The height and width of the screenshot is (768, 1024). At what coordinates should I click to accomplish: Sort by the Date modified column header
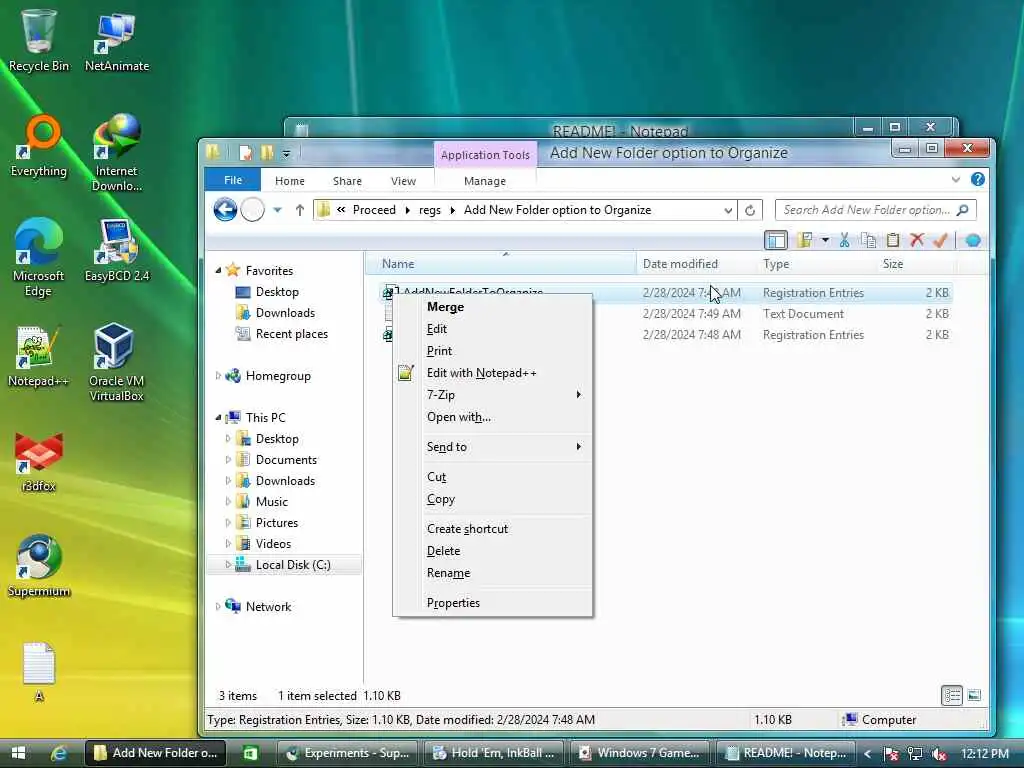pyautogui.click(x=696, y=264)
